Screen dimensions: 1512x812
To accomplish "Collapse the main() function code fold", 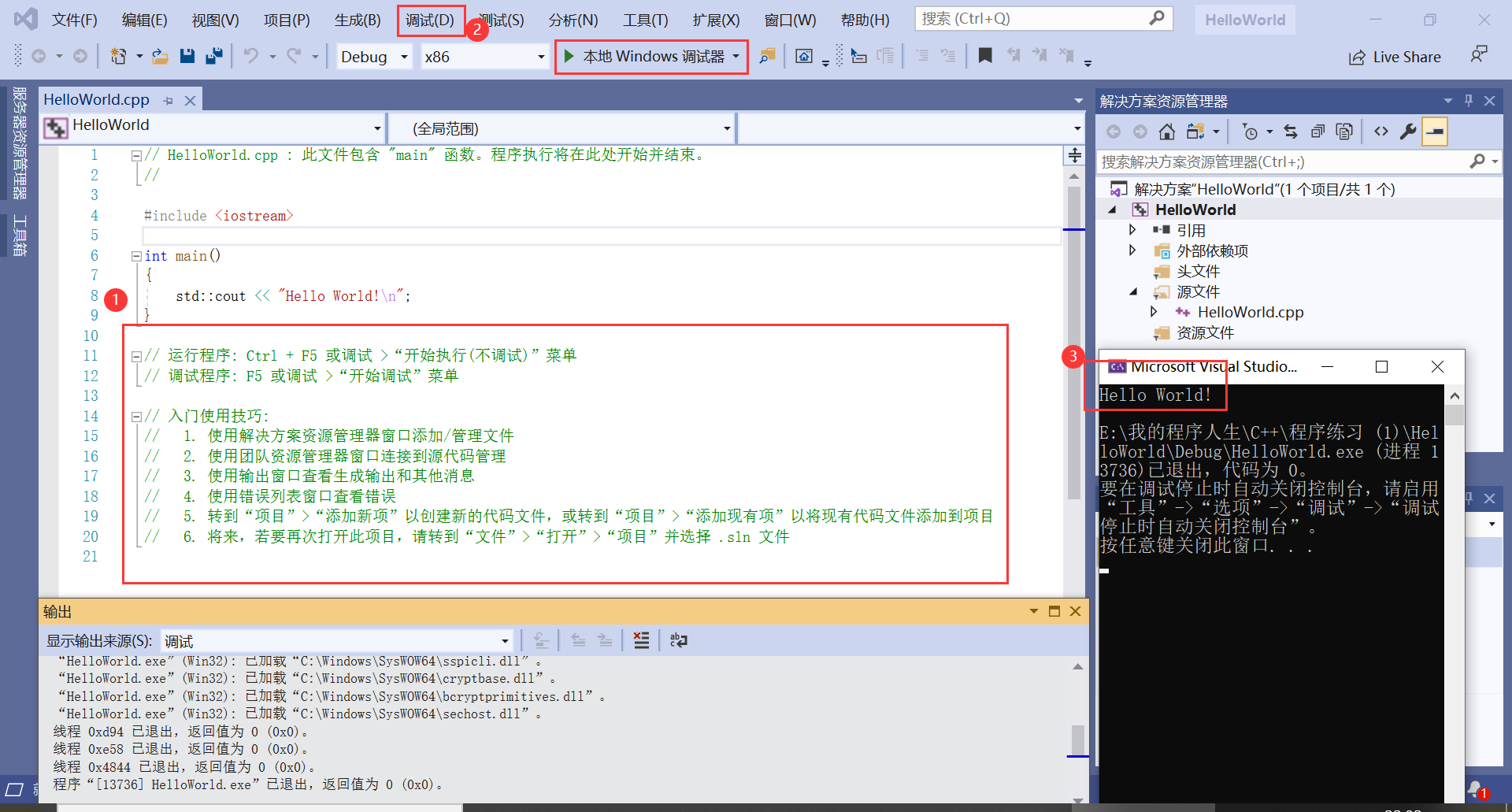I will pos(136,256).
